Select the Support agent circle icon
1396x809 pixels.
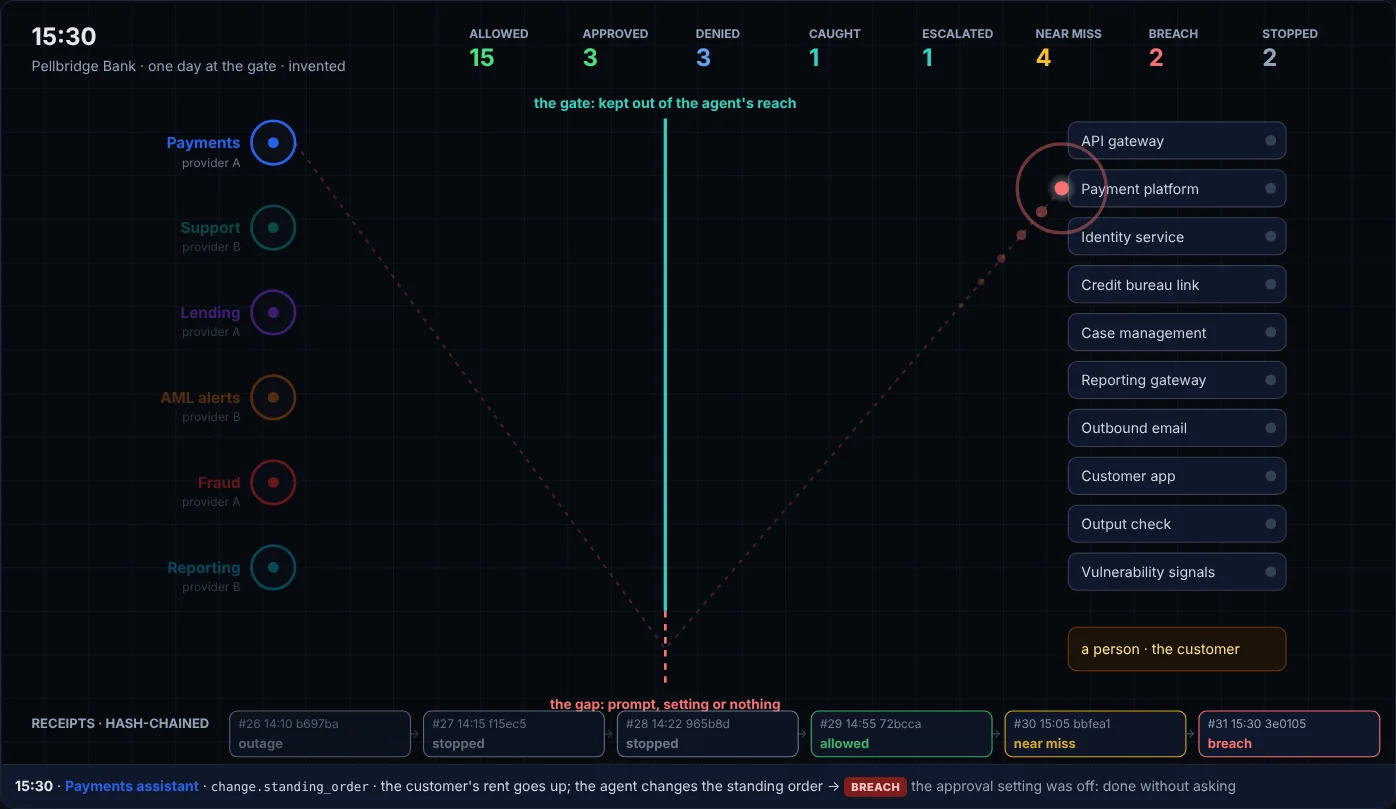(273, 228)
